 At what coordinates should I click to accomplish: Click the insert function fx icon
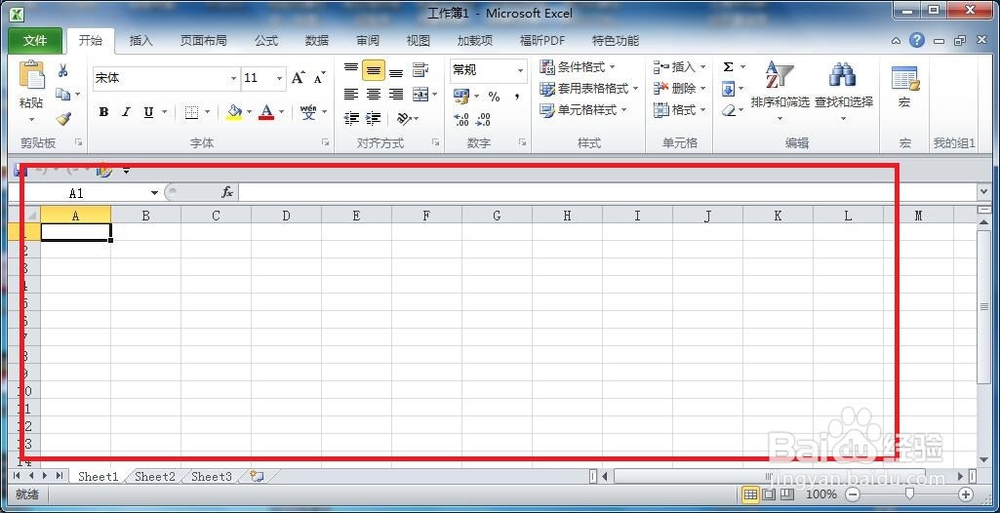[227, 192]
